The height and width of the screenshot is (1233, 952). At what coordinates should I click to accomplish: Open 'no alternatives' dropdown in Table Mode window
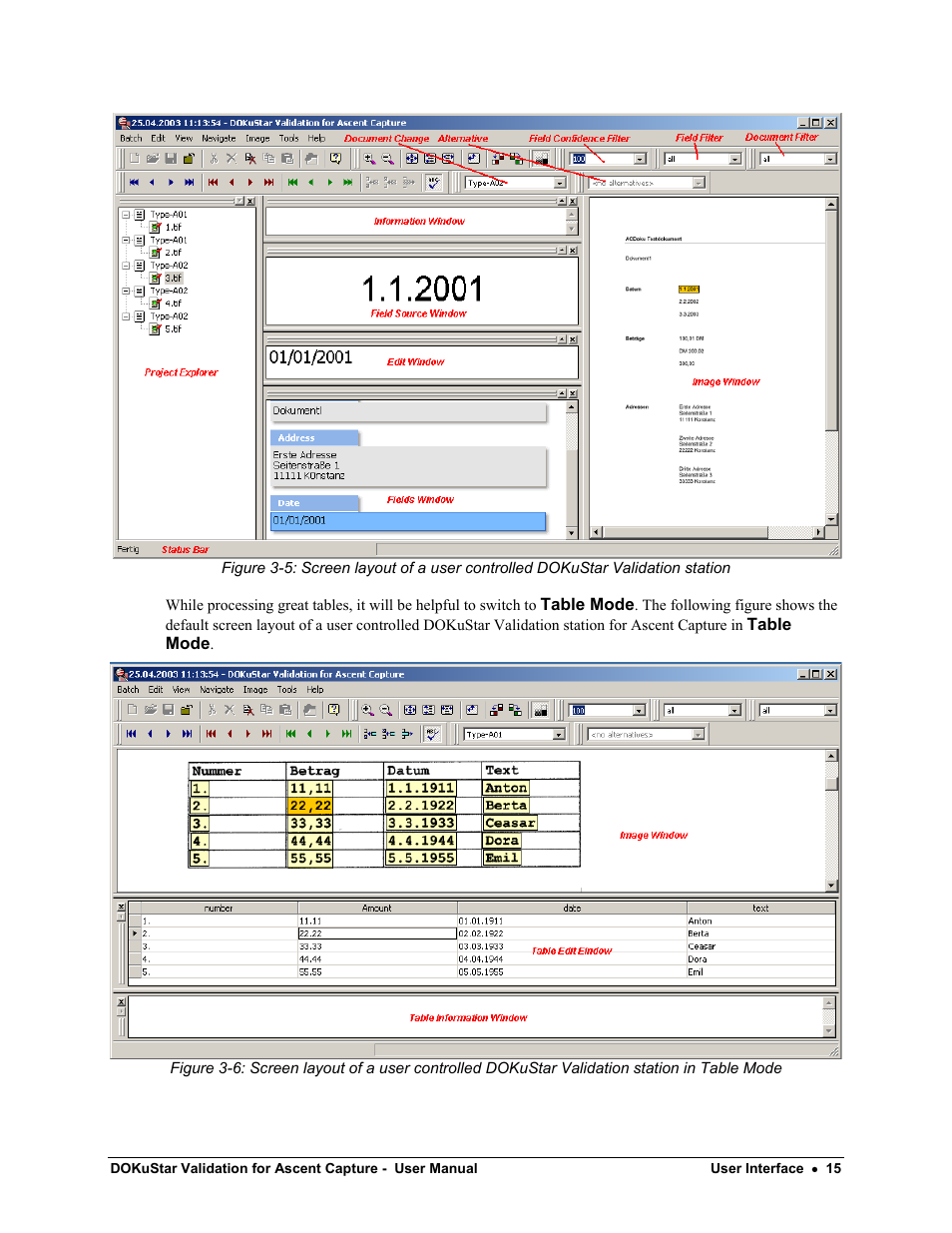698,734
